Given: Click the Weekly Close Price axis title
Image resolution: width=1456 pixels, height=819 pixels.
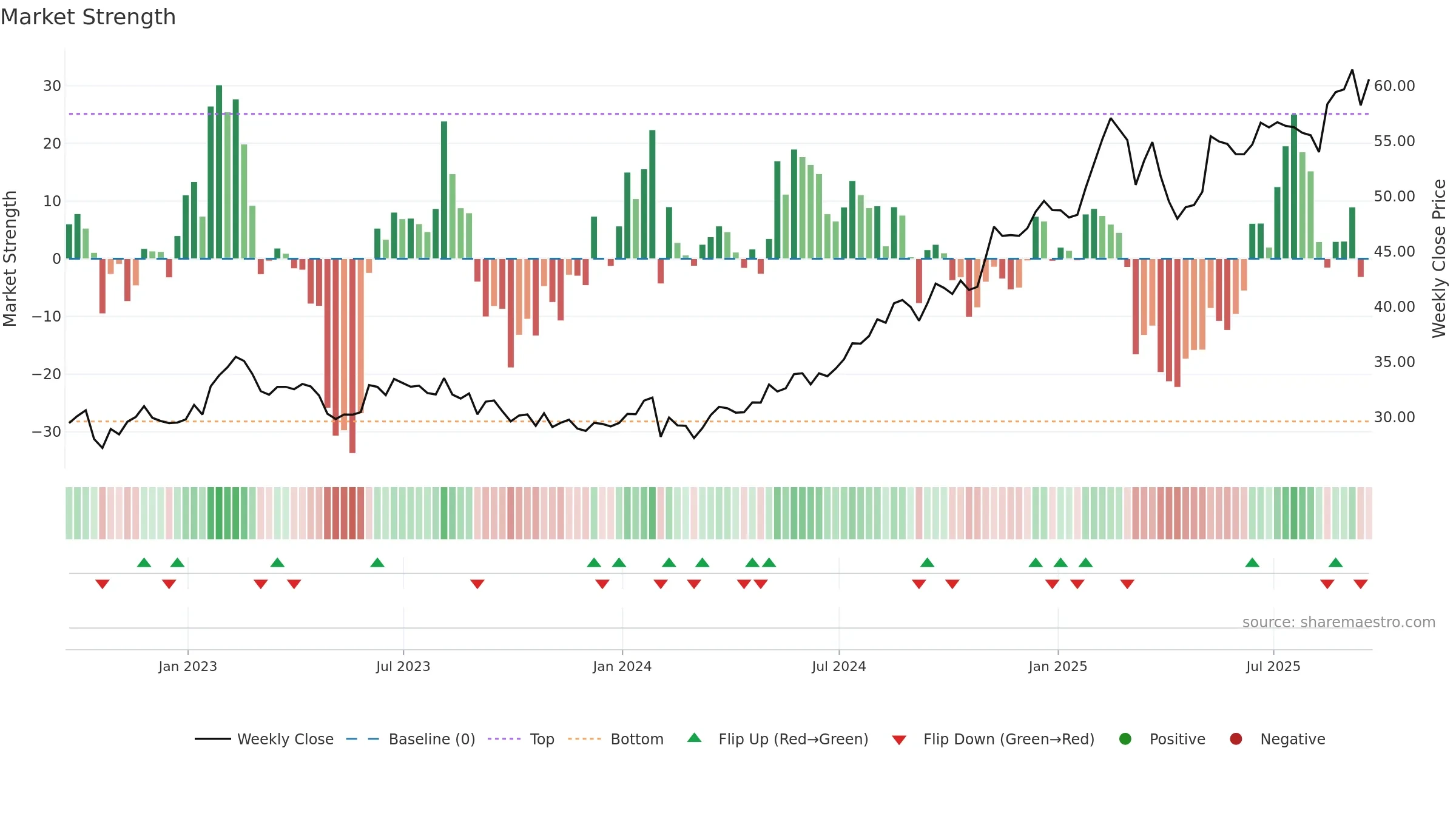Looking at the screenshot, I should pyautogui.click(x=1439, y=258).
